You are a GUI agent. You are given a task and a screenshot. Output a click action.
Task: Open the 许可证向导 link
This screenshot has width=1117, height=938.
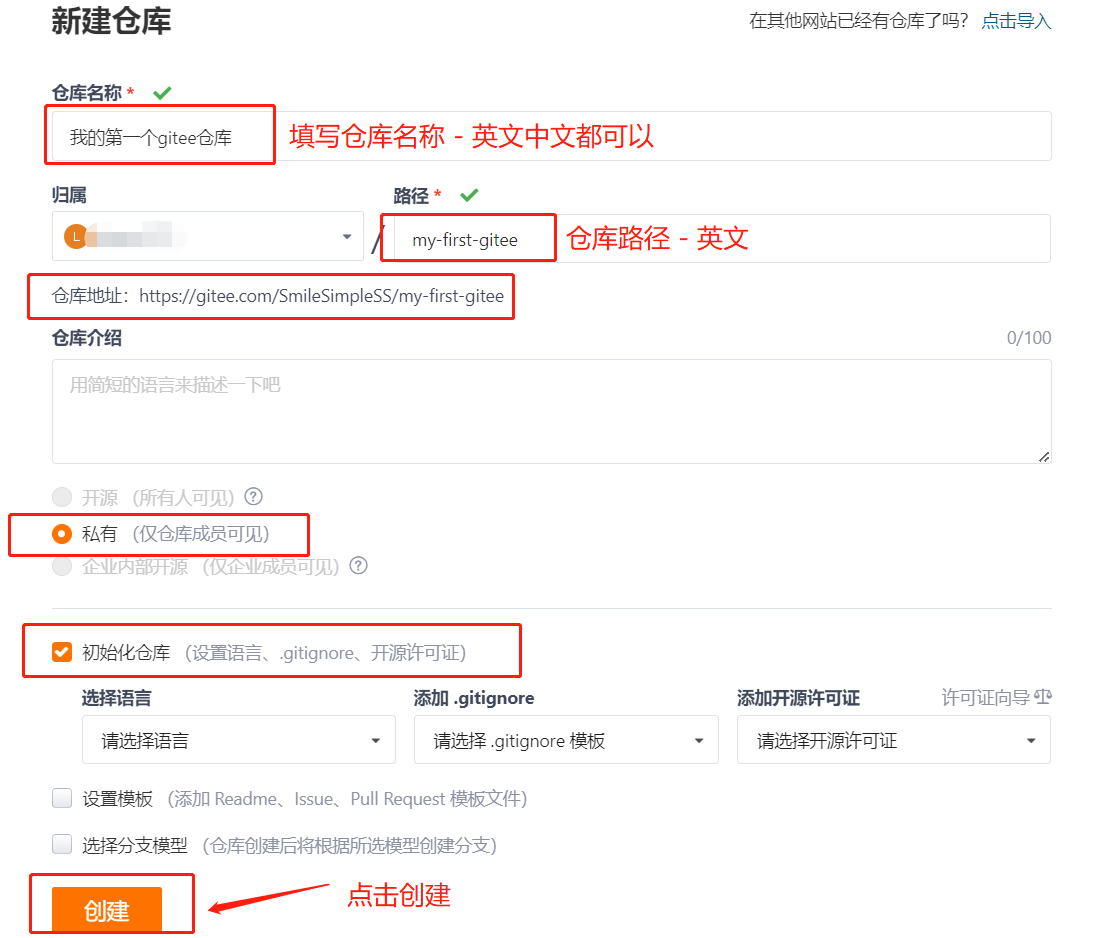point(985,697)
